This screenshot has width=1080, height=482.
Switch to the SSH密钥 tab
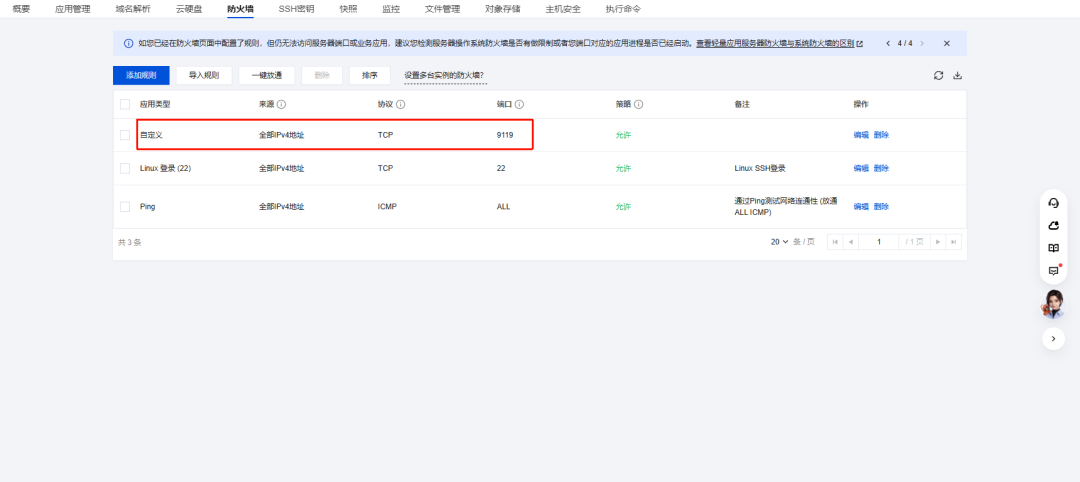point(296,9)
